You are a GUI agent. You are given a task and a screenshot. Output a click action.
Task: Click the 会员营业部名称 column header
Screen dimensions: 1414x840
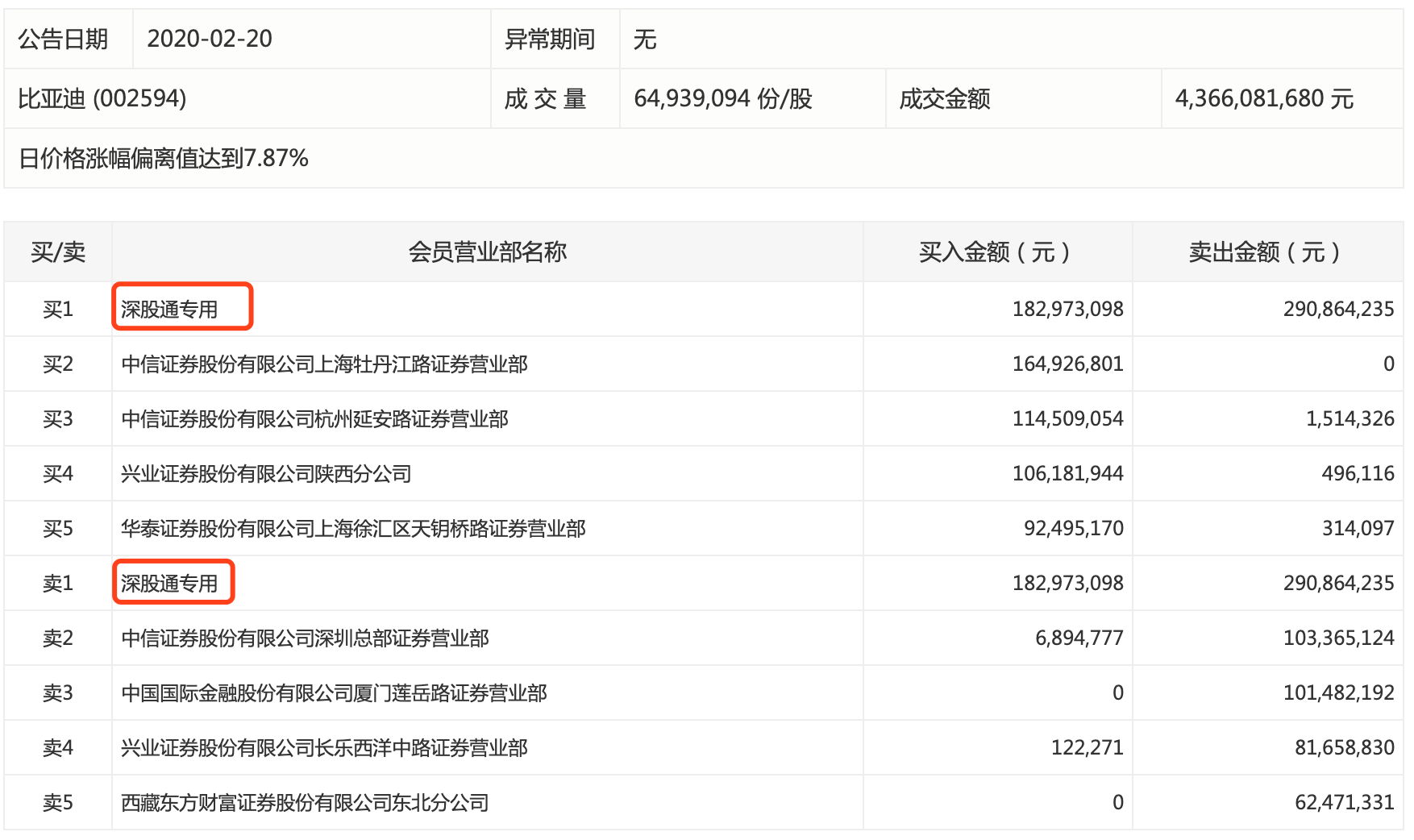point(488,252)
